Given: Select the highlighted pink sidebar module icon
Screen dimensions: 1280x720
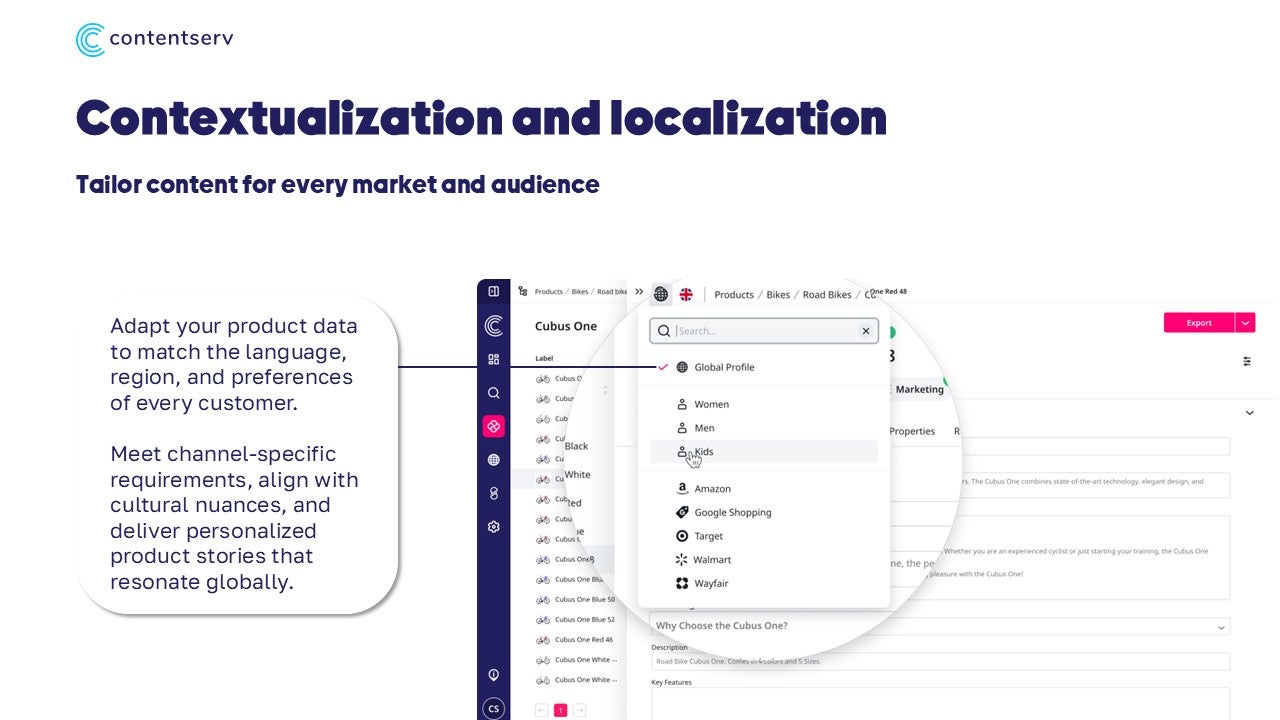Looking at the screenshot, I should [493, 426].
